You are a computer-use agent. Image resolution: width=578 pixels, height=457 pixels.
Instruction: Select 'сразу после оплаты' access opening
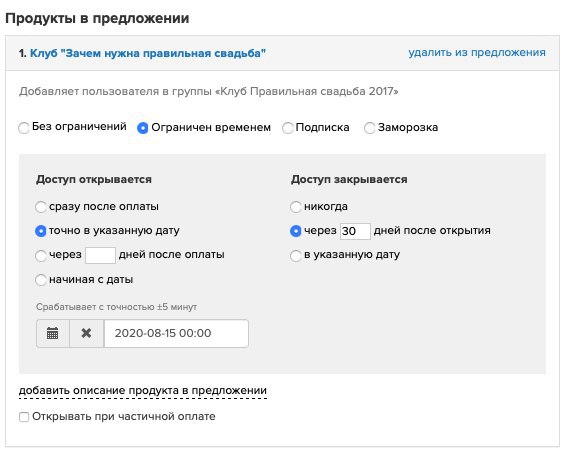(x=41, y=207)
